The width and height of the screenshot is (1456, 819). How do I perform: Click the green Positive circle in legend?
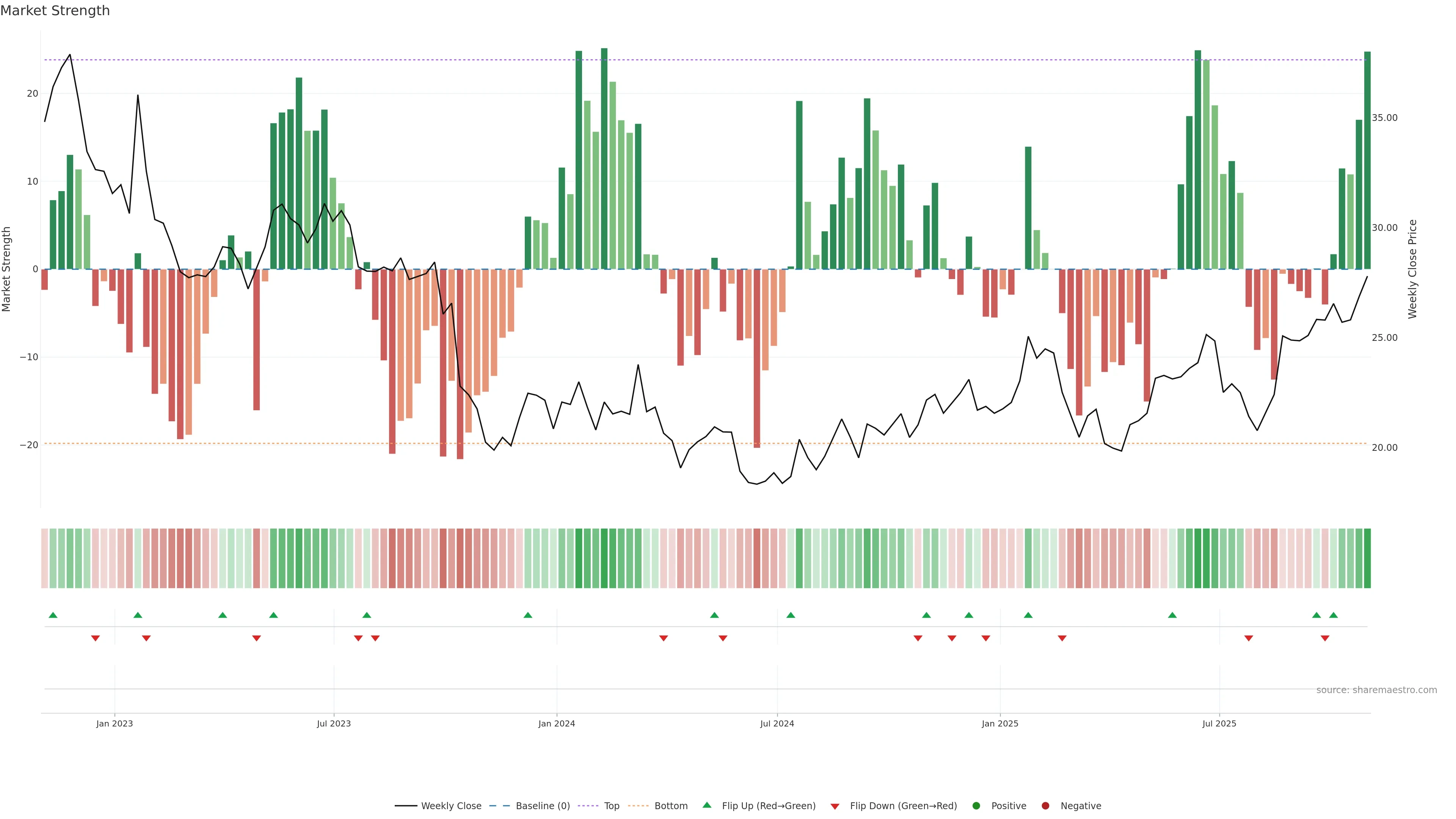(x=976, y=806)
